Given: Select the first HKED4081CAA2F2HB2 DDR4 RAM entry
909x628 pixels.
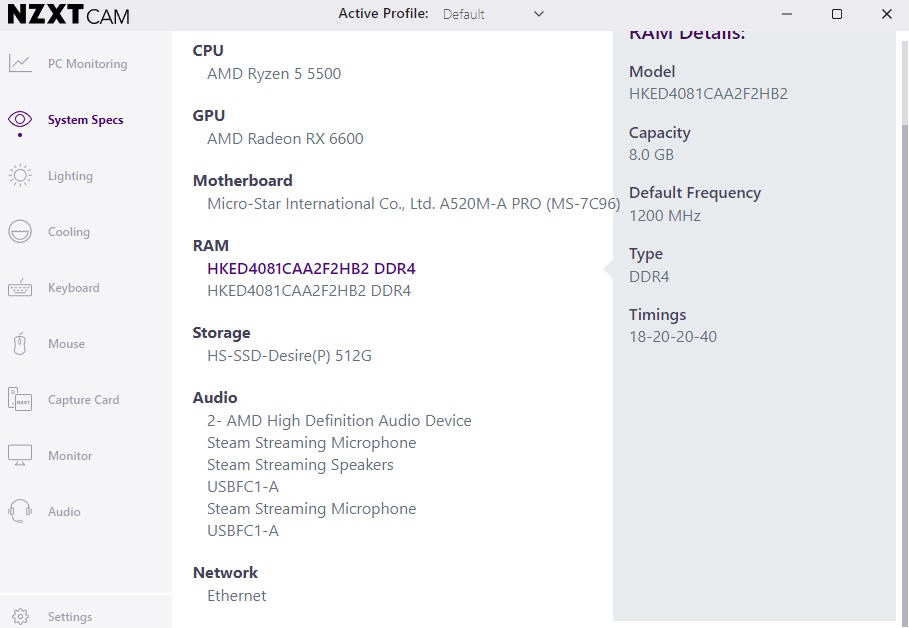Looking at the screenshot, I should 311,269.
